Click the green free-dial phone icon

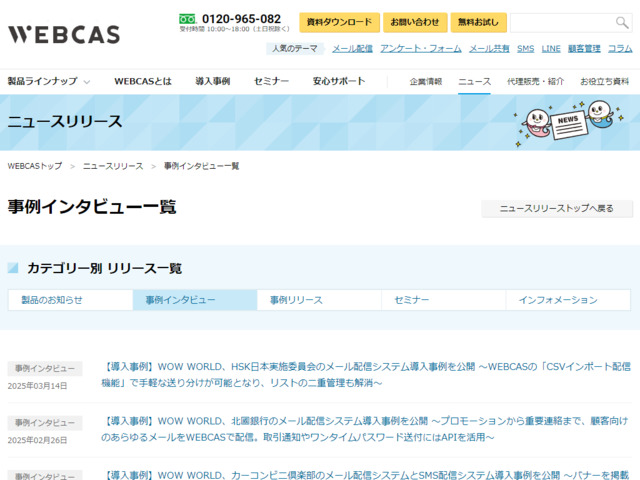(187, 19)
